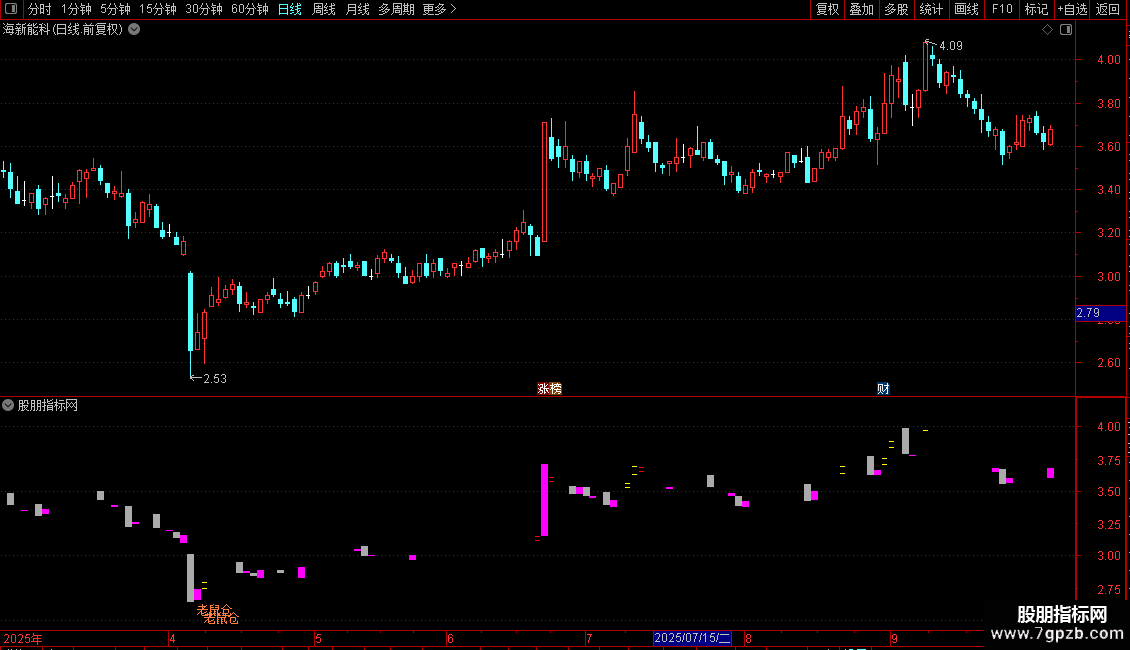Click 标记 mark button
Viewport: 1130px width, 650px height.
click(1036, 9)
